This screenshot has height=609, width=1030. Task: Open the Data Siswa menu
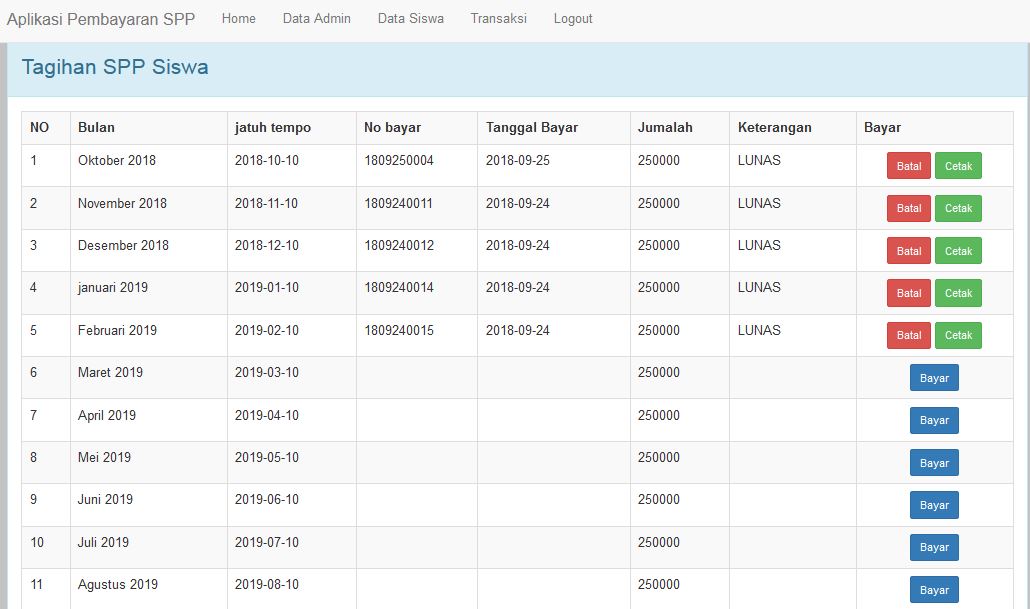point(410,18)
